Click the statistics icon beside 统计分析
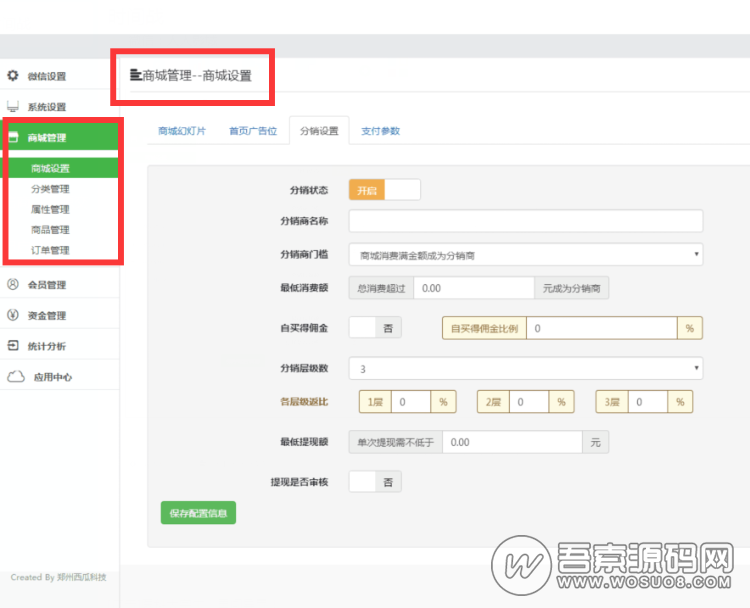Image resolution: width=750 pixels, height=608 pixels. tap(13, 346)
